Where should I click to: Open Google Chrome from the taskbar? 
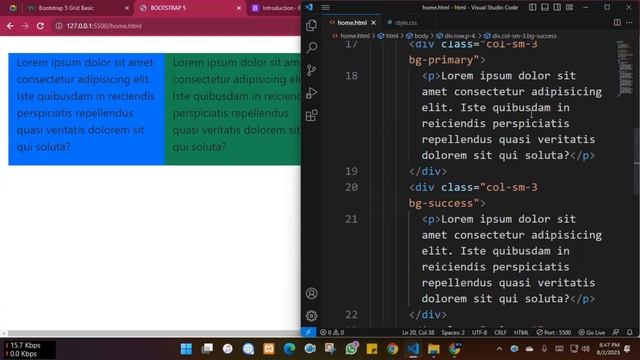point(392,349)
